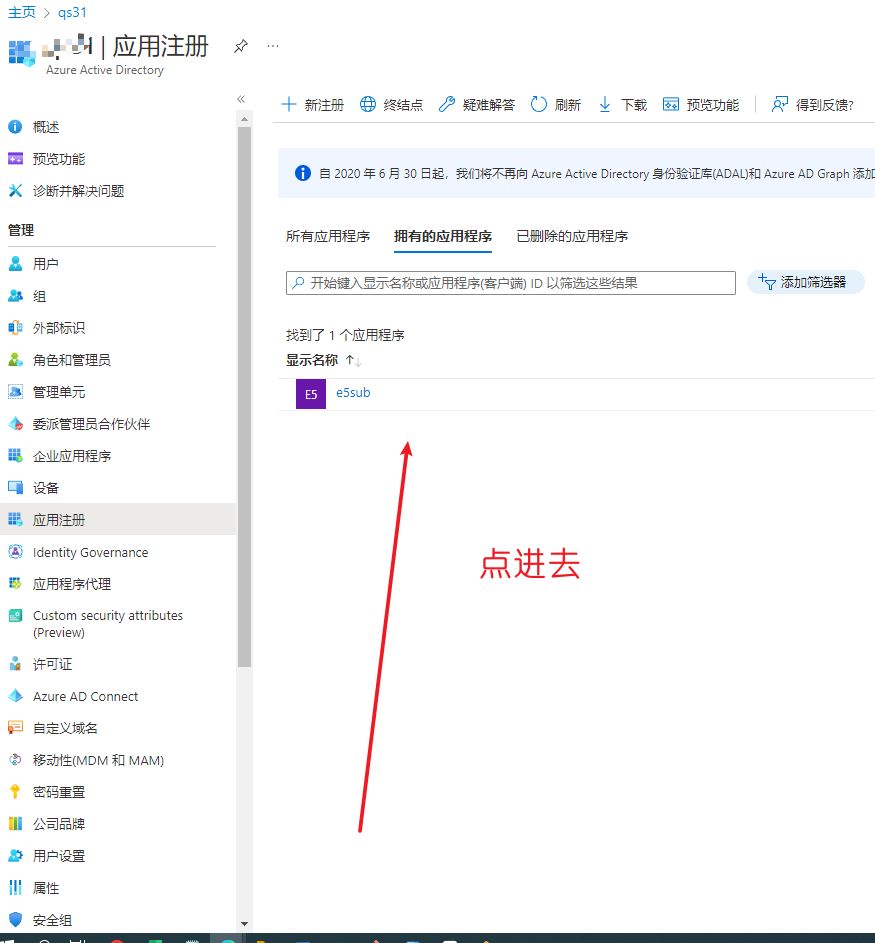The height and width of the screenshot is (943, 875).
Task: Open the 设备 devices icon
Action: click(x=15, y=487)
